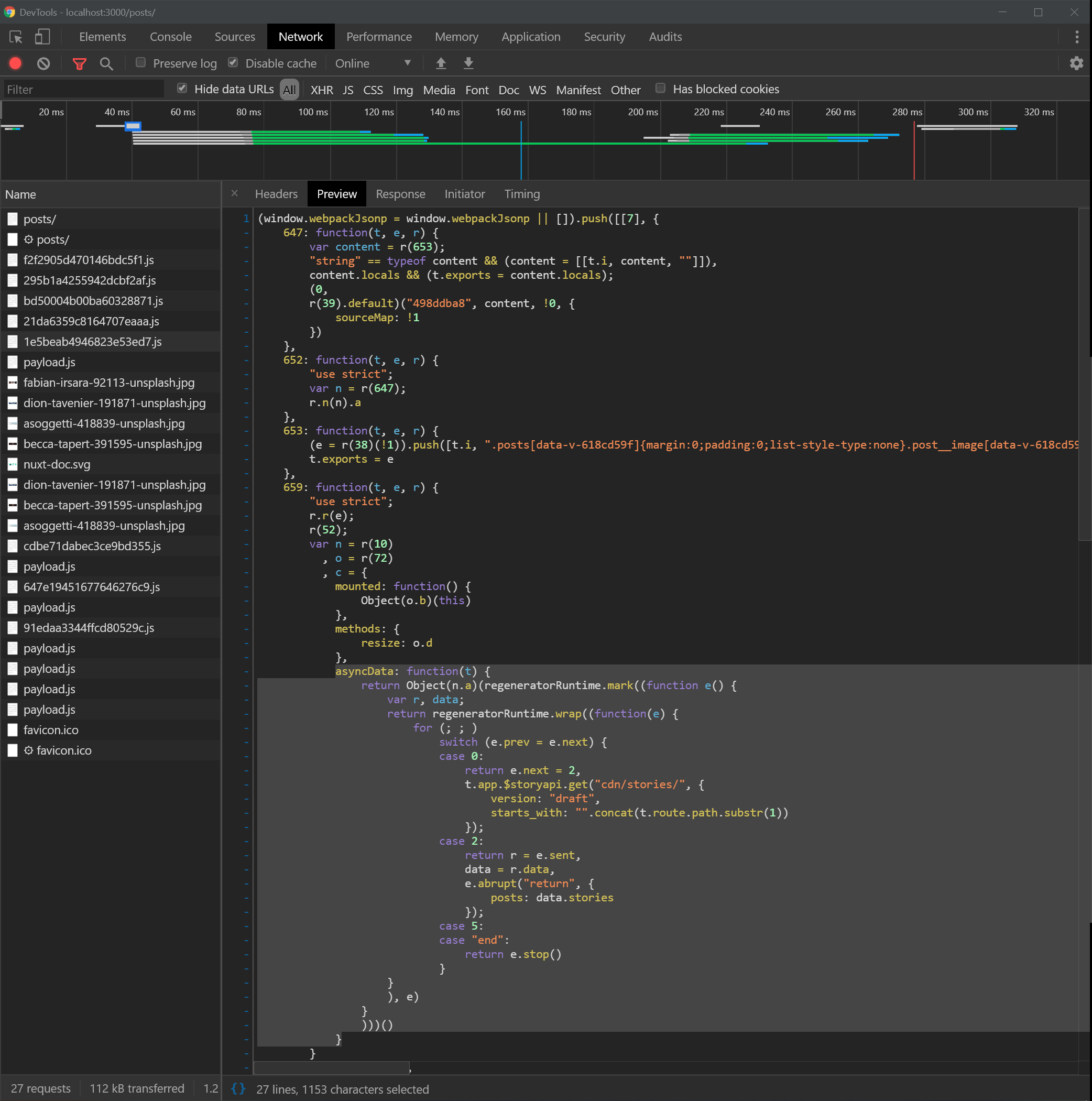Stop recording network log

coord(15,63)
